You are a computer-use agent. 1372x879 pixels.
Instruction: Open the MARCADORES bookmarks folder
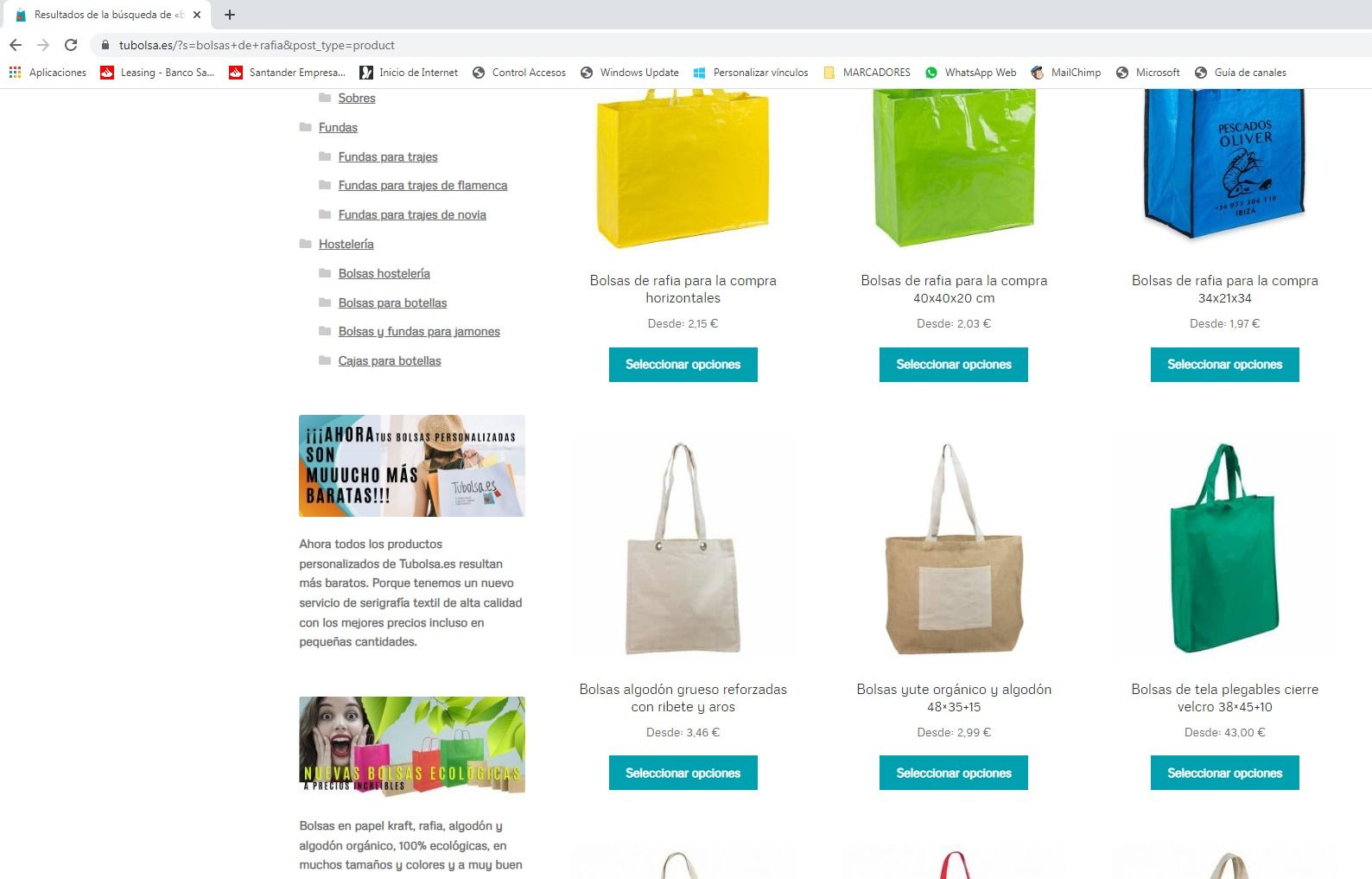coord(867,73)
